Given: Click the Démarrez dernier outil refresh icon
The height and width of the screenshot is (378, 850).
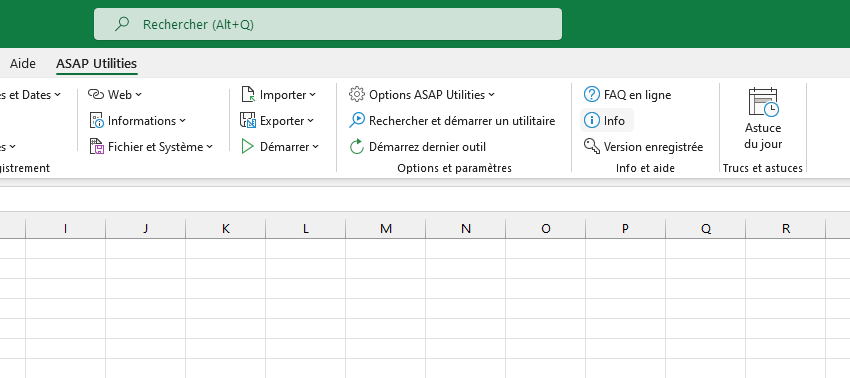Looking at the screenshot, I should pos(357,146).
